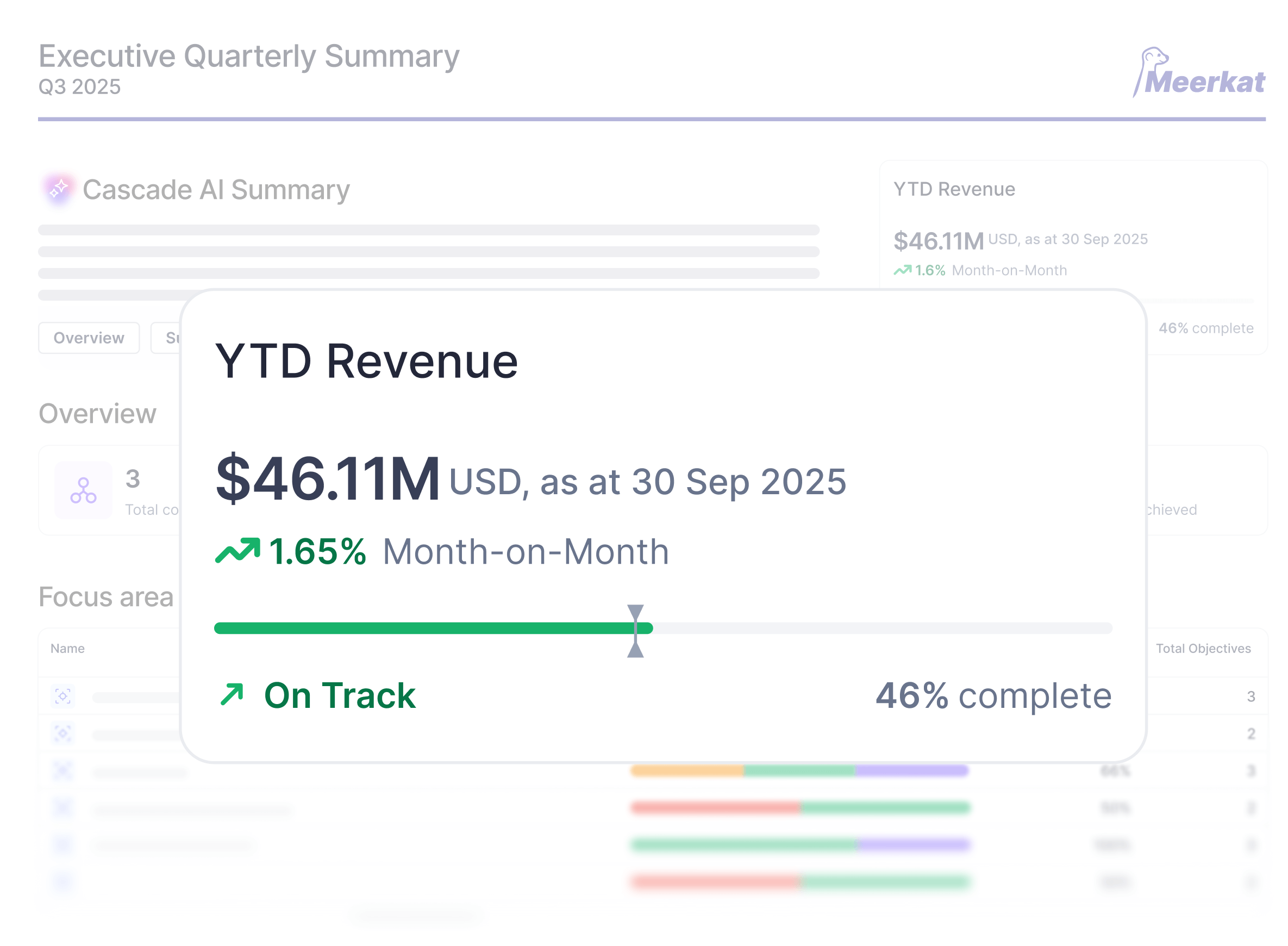Click the Name column header
This screenshot has height=946, width=1288.
[x=67, y=648]
